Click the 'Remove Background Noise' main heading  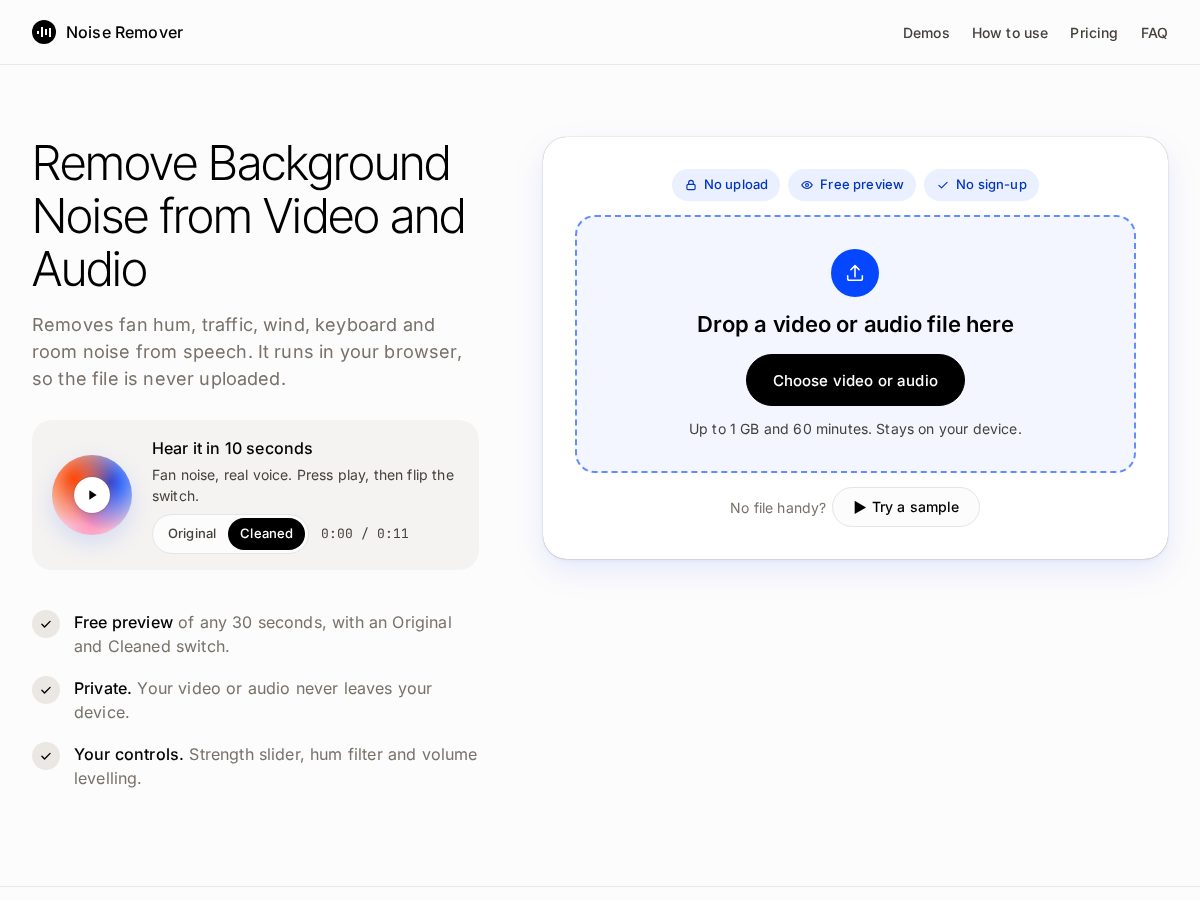[x=249, y=216]
